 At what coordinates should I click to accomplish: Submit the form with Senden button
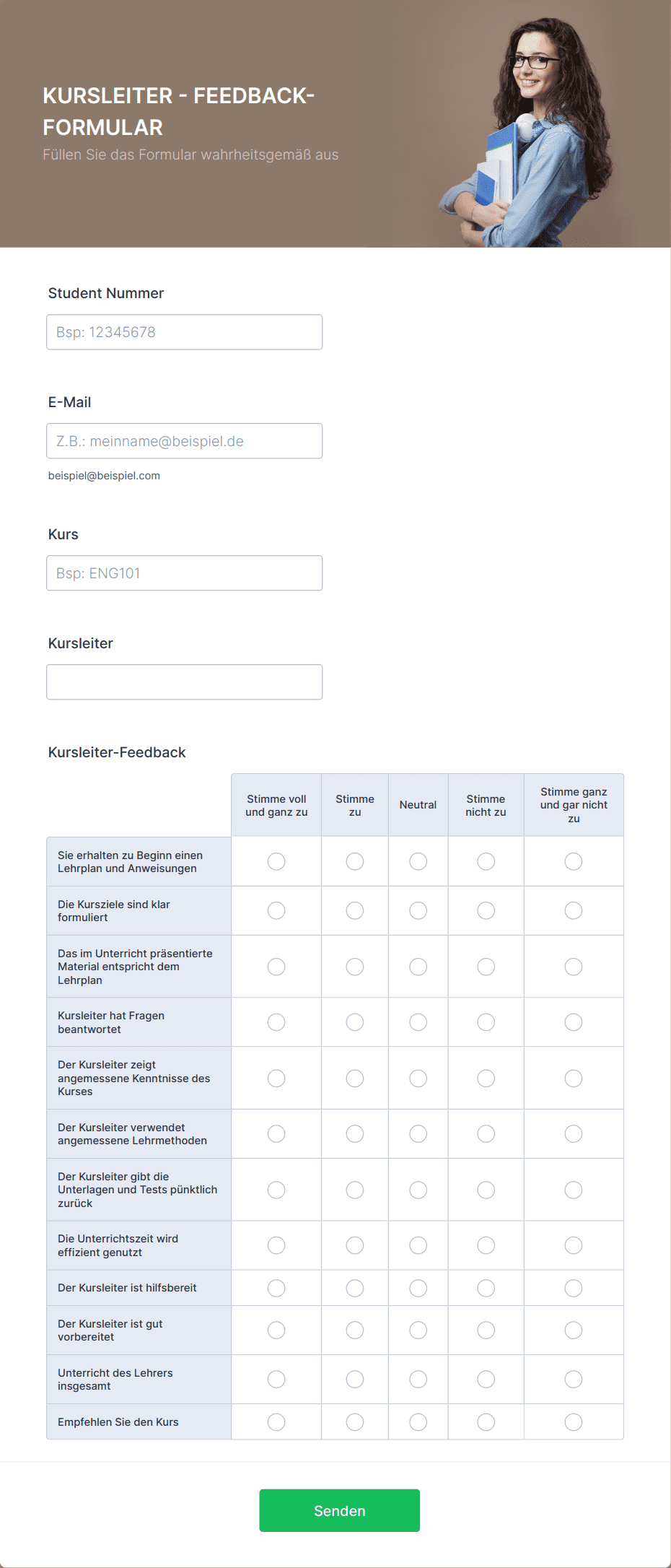340,1510
